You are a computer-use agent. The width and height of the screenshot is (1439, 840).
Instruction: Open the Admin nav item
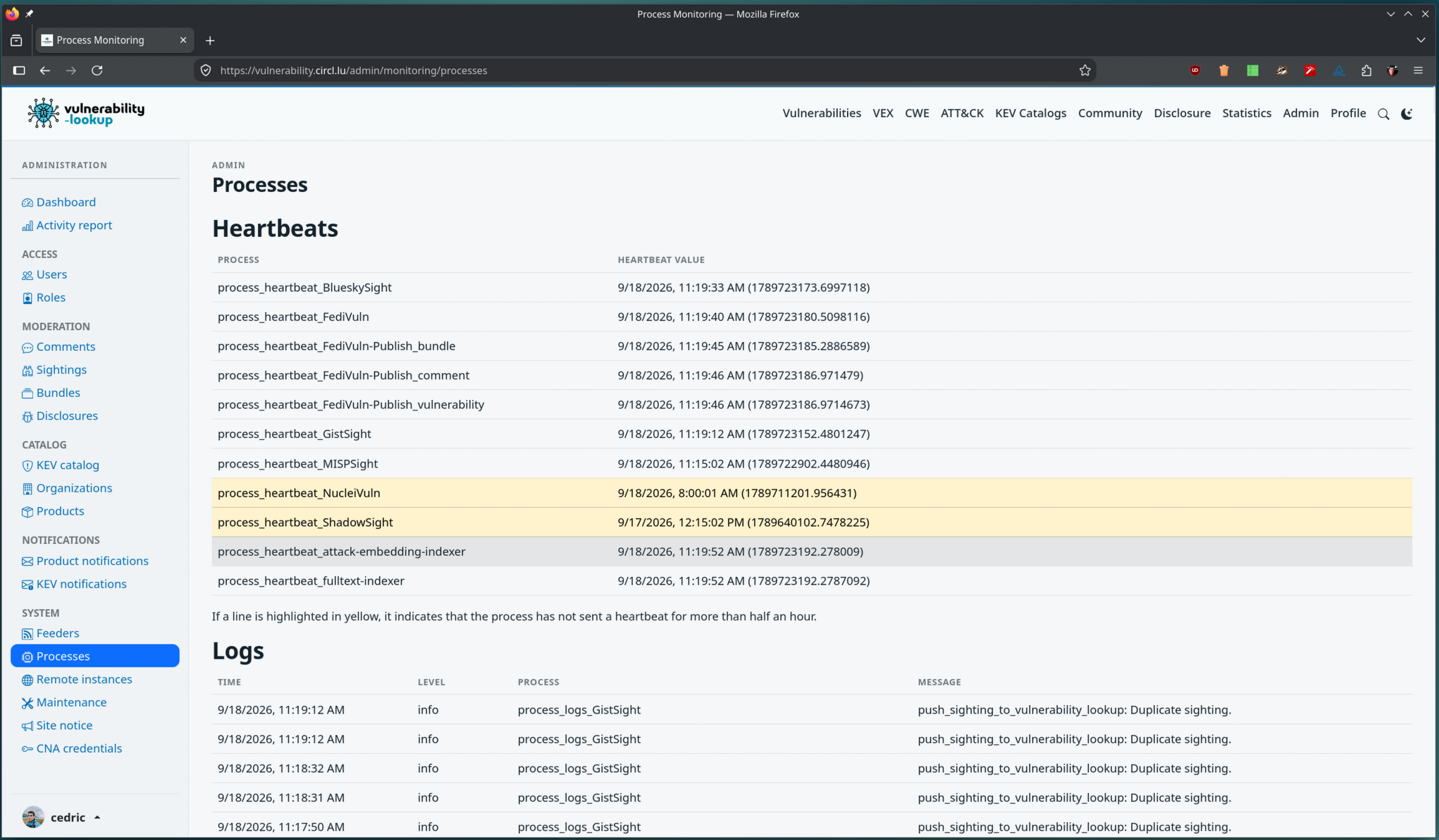tap(1301, 113)
